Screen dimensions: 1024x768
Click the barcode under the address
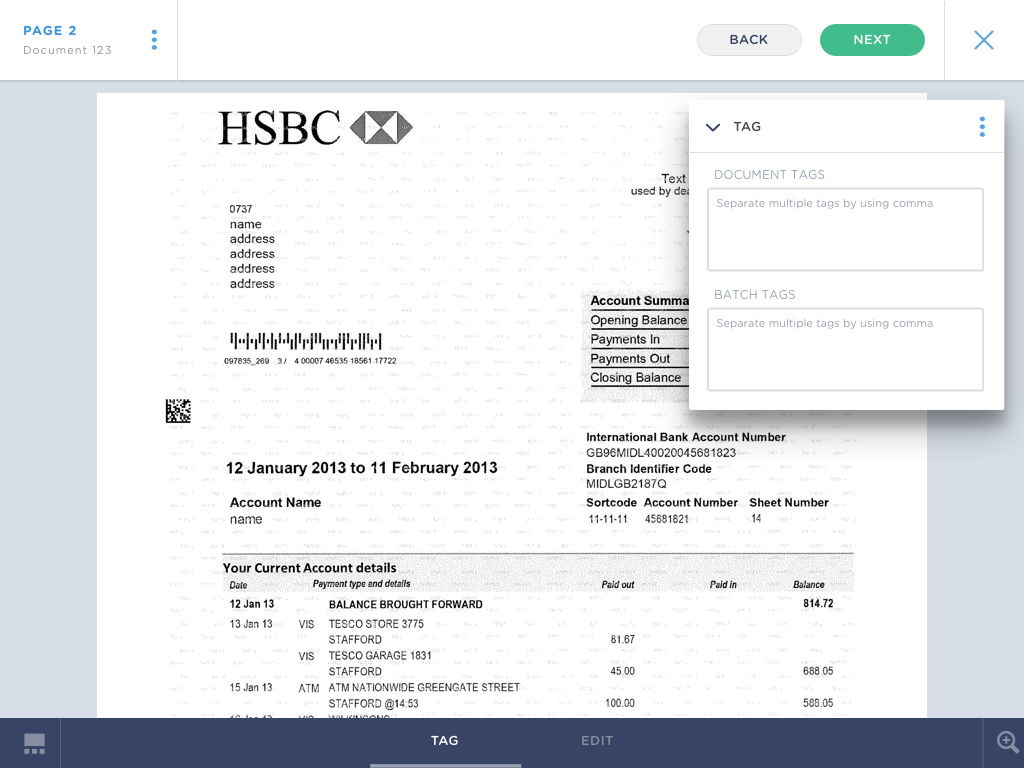point(306,341)
